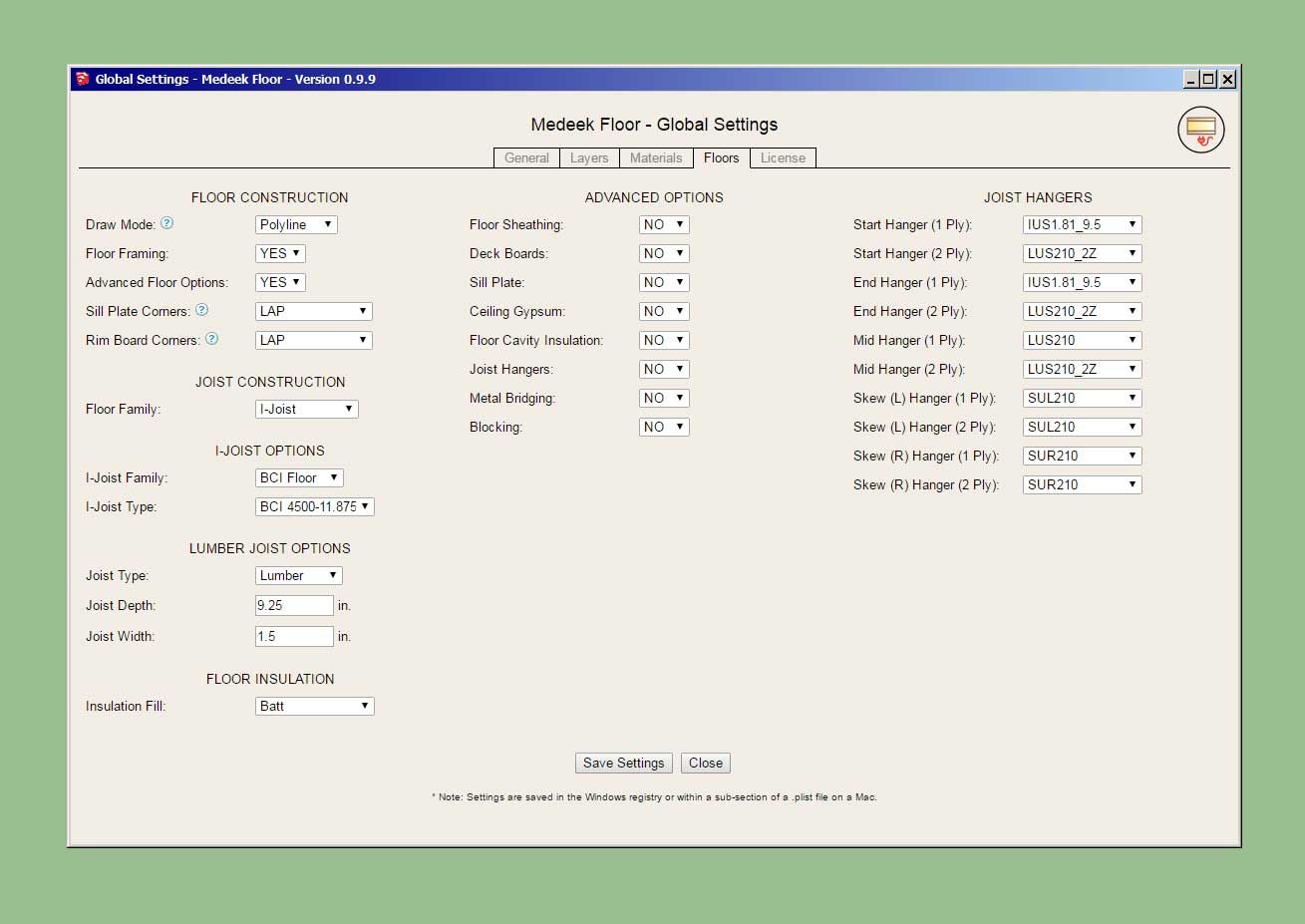The height and width of the screenshot is (924, 1305).
Task: Select the Floors tab
Action: pos(721,157)
